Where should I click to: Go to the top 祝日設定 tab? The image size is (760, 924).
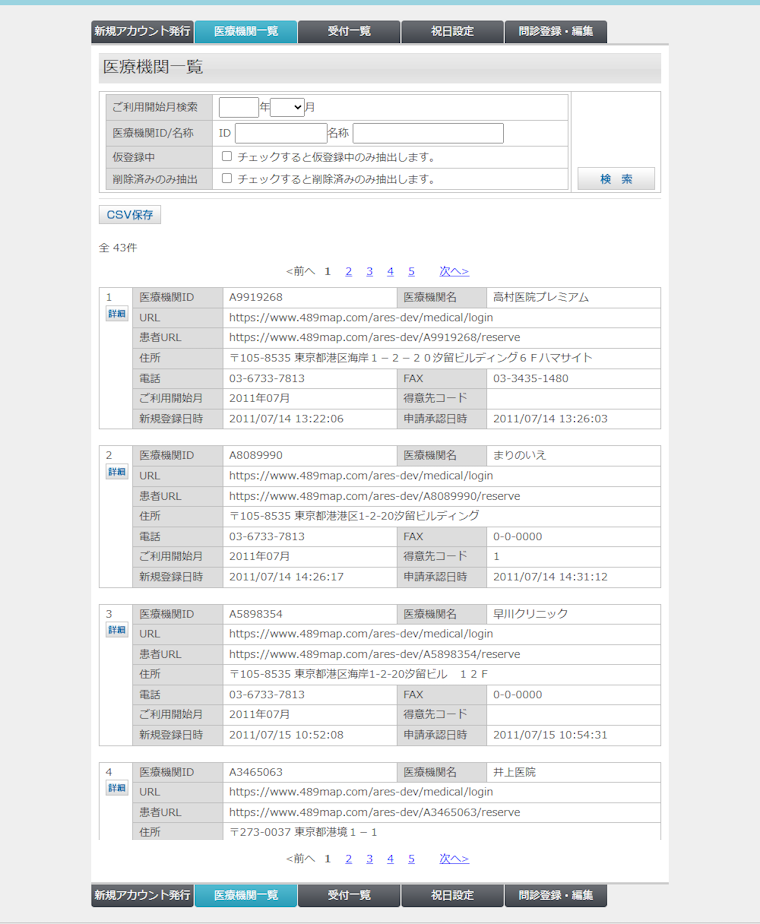[452, 31]
